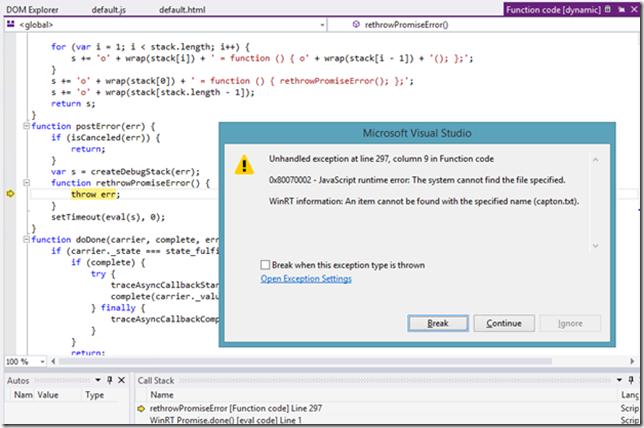Collapse the function rethrowPromiseError outline block
The height and width of the screenshot is (428, 644).
tap(26, 183)
